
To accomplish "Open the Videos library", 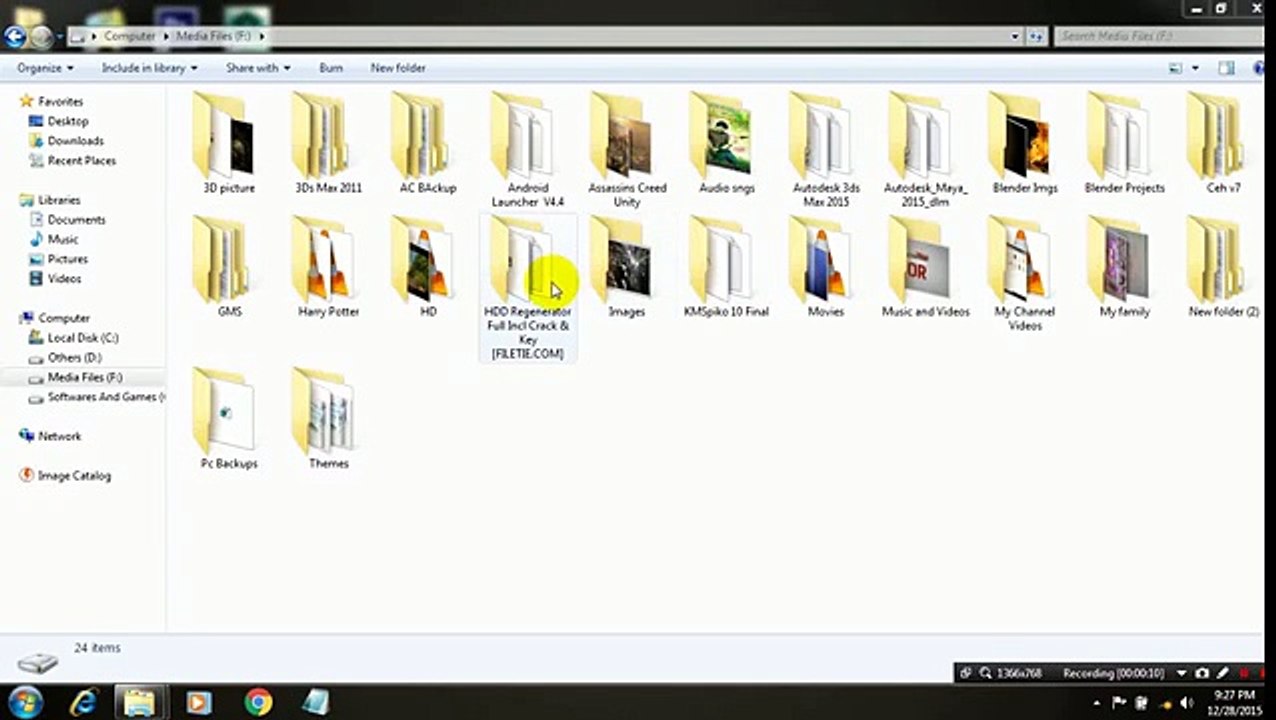I will click(x=64, y=278).
